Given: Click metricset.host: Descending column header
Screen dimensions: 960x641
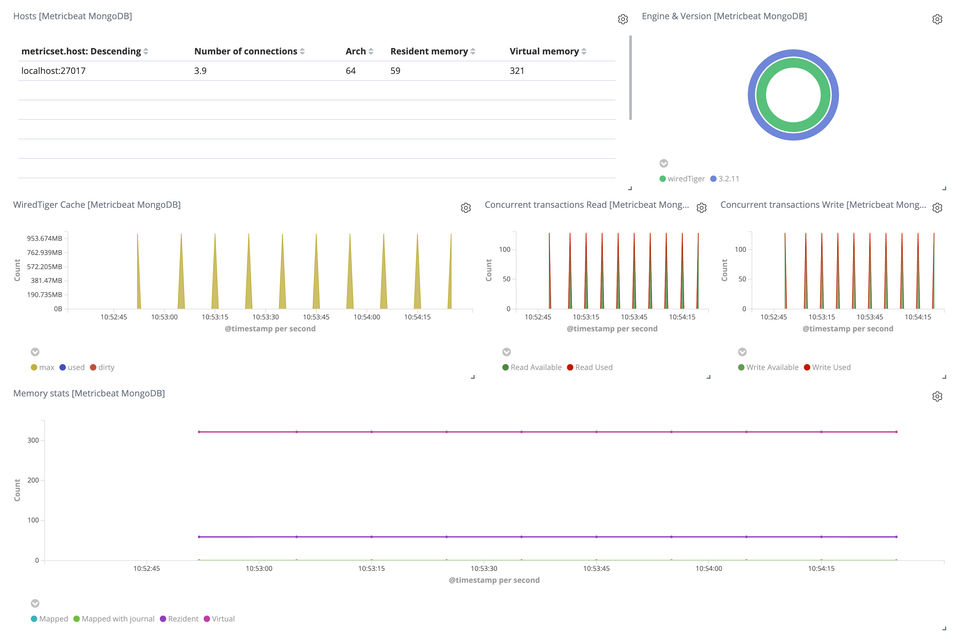Looking at the screenshot, I should (x=81, y=51).
